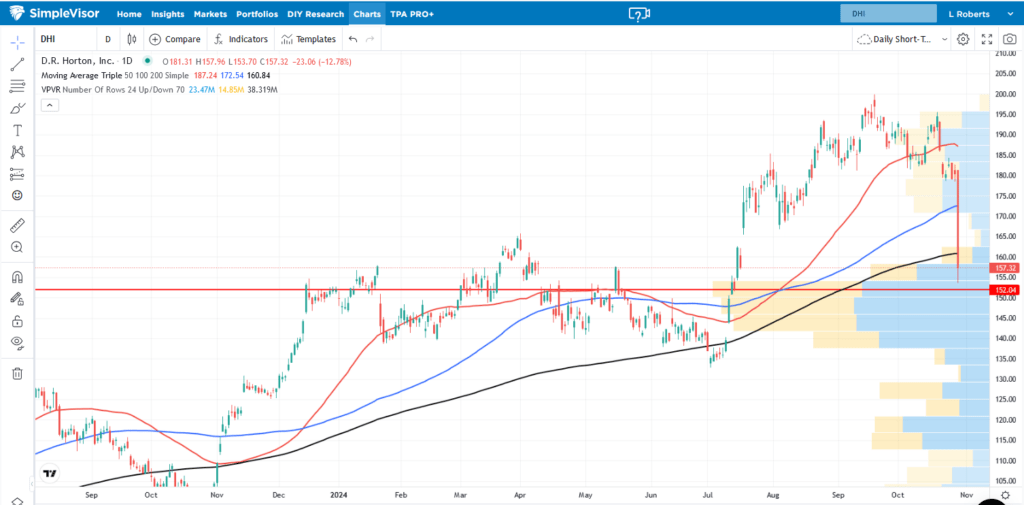Open the Insights tab
The height and width of the screenshot is (505, 1024).
click(167, 14)
